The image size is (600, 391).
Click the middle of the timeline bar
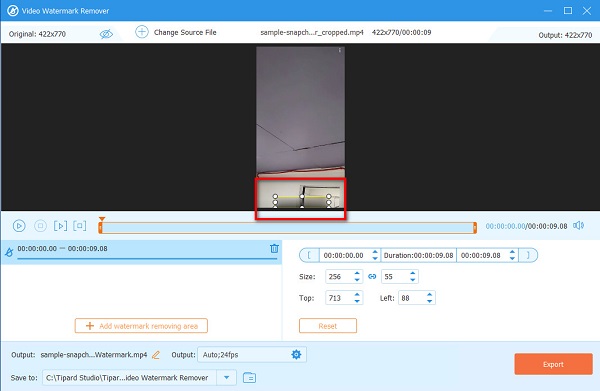click(287, 228)
